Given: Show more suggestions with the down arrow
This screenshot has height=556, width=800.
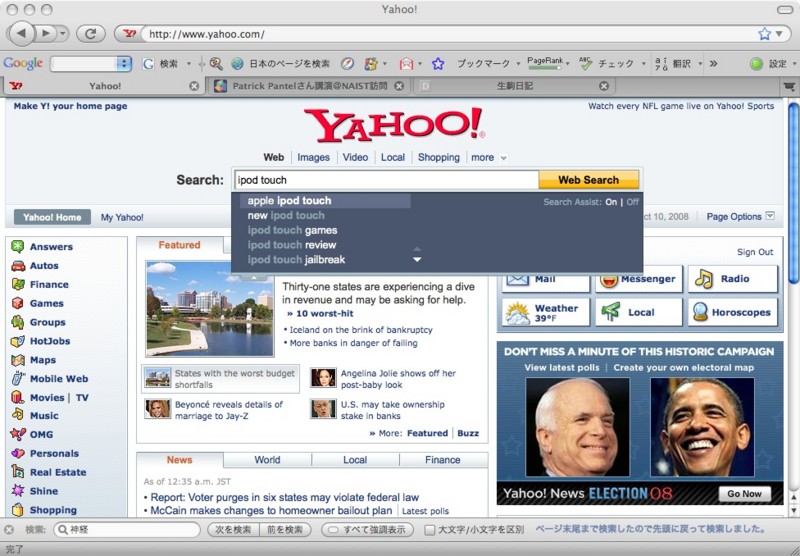Looking at the screenshot, I should [417, 260].
